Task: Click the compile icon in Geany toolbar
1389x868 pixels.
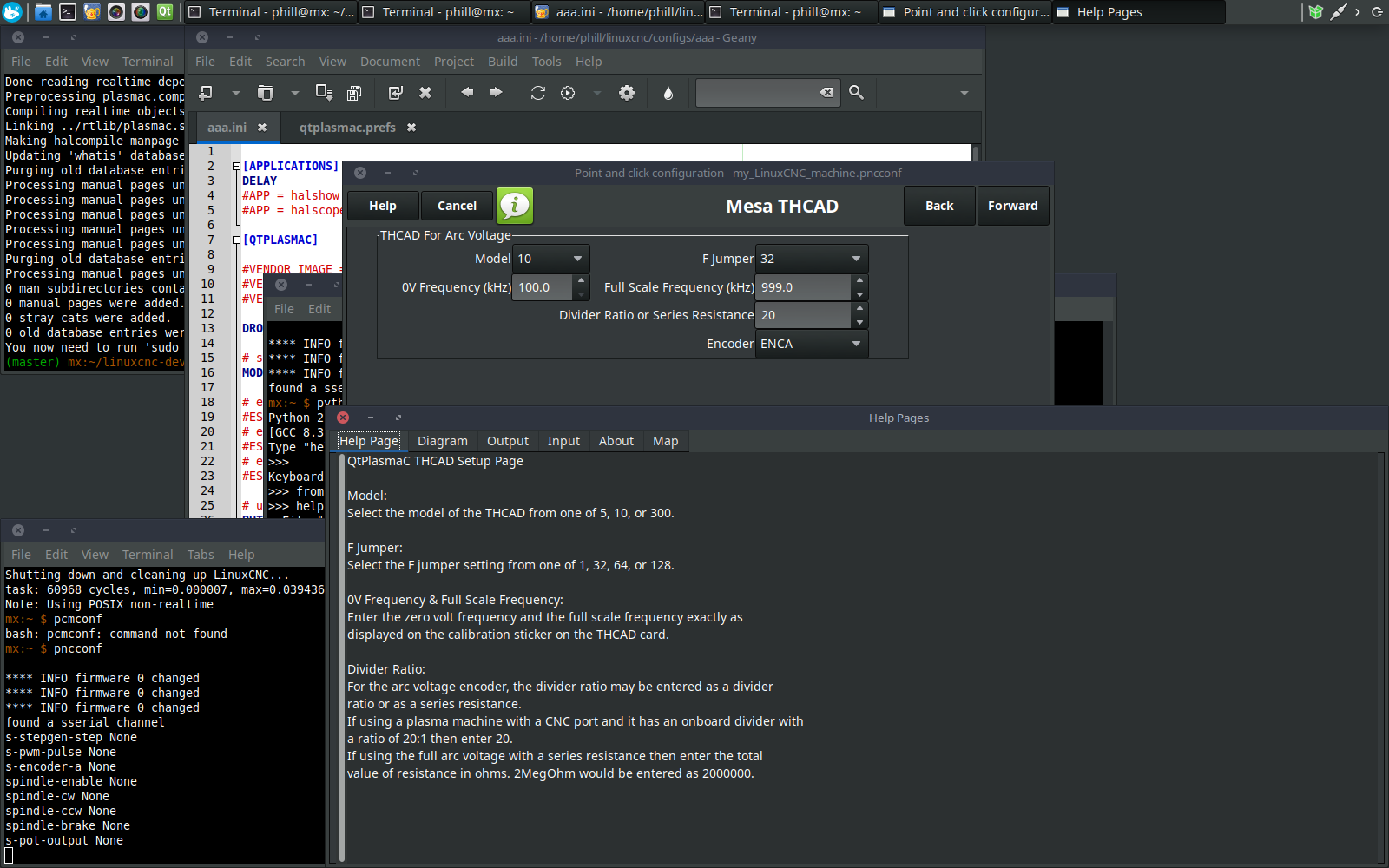Action: click(x=538, y=93)
